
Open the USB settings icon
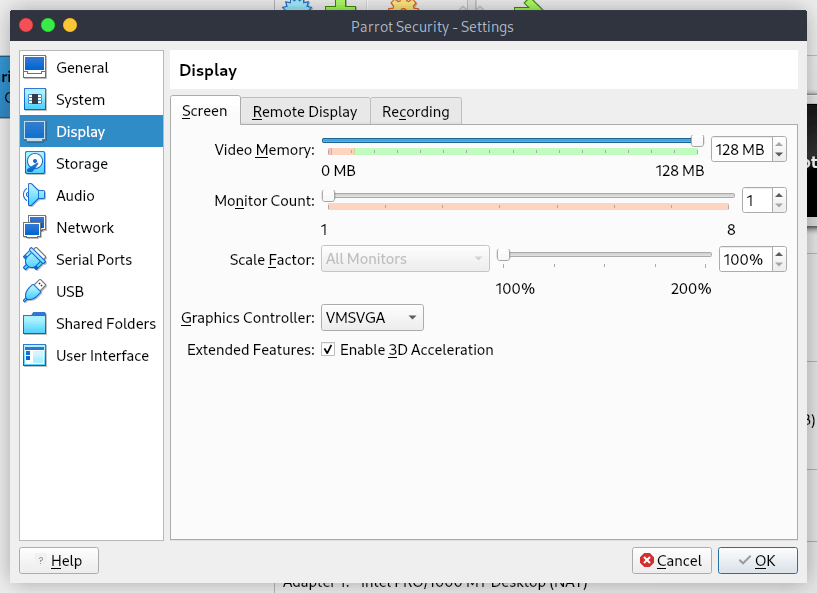pyautogui.click(x=35, y=292)
